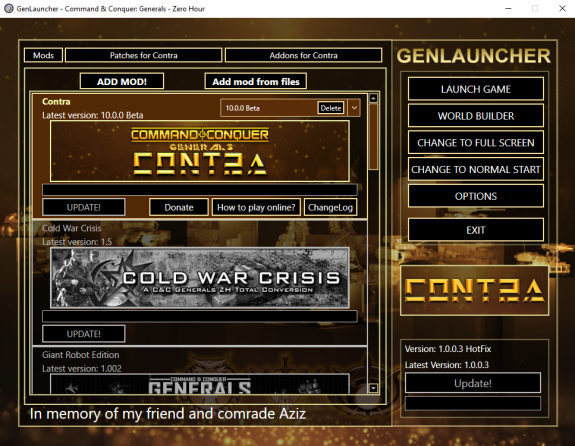Screen dimensions: 575x446
Task: Click the GenLauncher app icon in title bar
Action: coord(9,8)
